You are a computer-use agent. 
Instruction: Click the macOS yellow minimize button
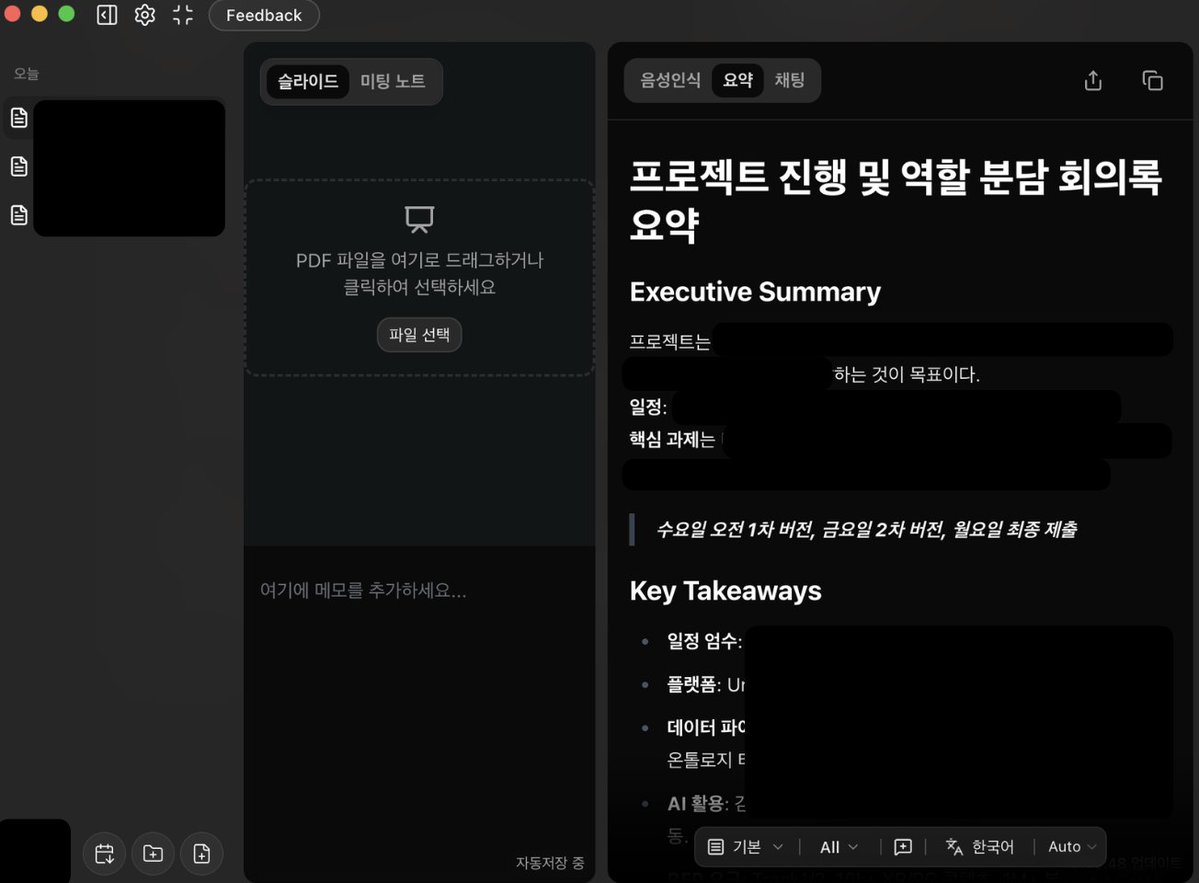pos(39,14)
